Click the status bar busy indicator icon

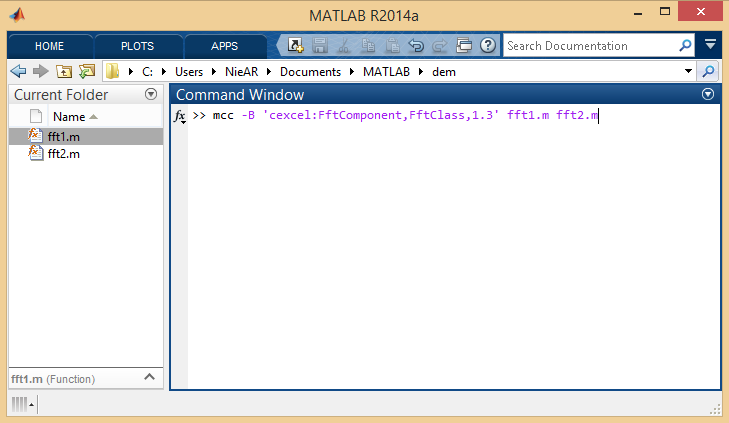(x=22, y=404)
